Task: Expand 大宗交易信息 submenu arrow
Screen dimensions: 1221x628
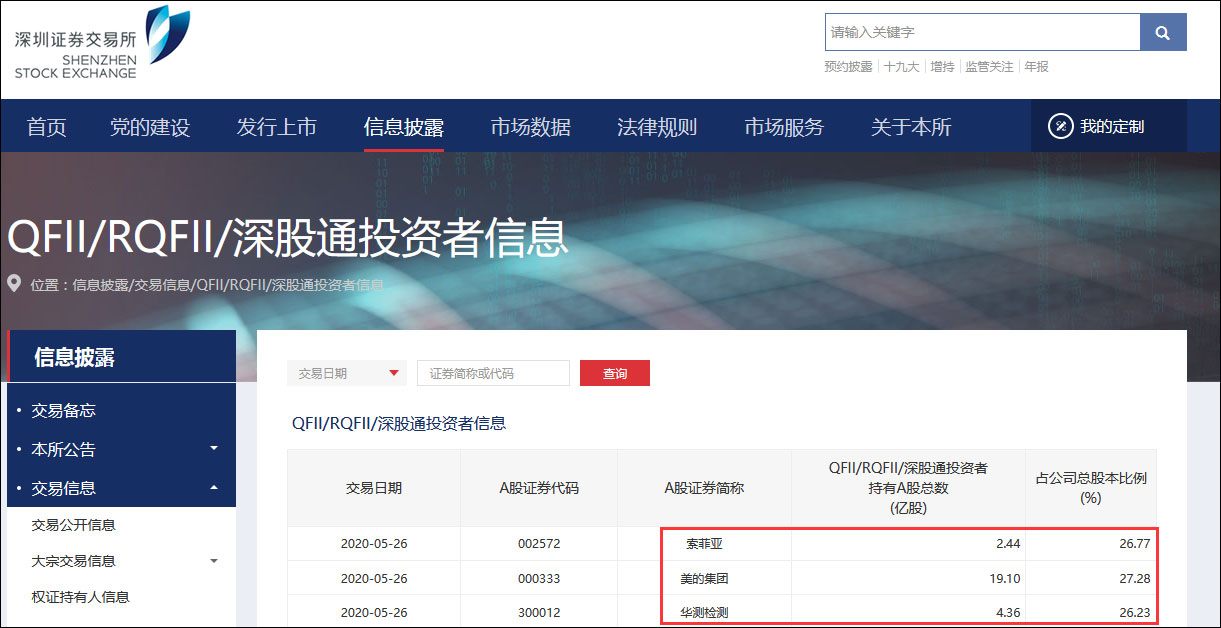Action: coord(213,561)
